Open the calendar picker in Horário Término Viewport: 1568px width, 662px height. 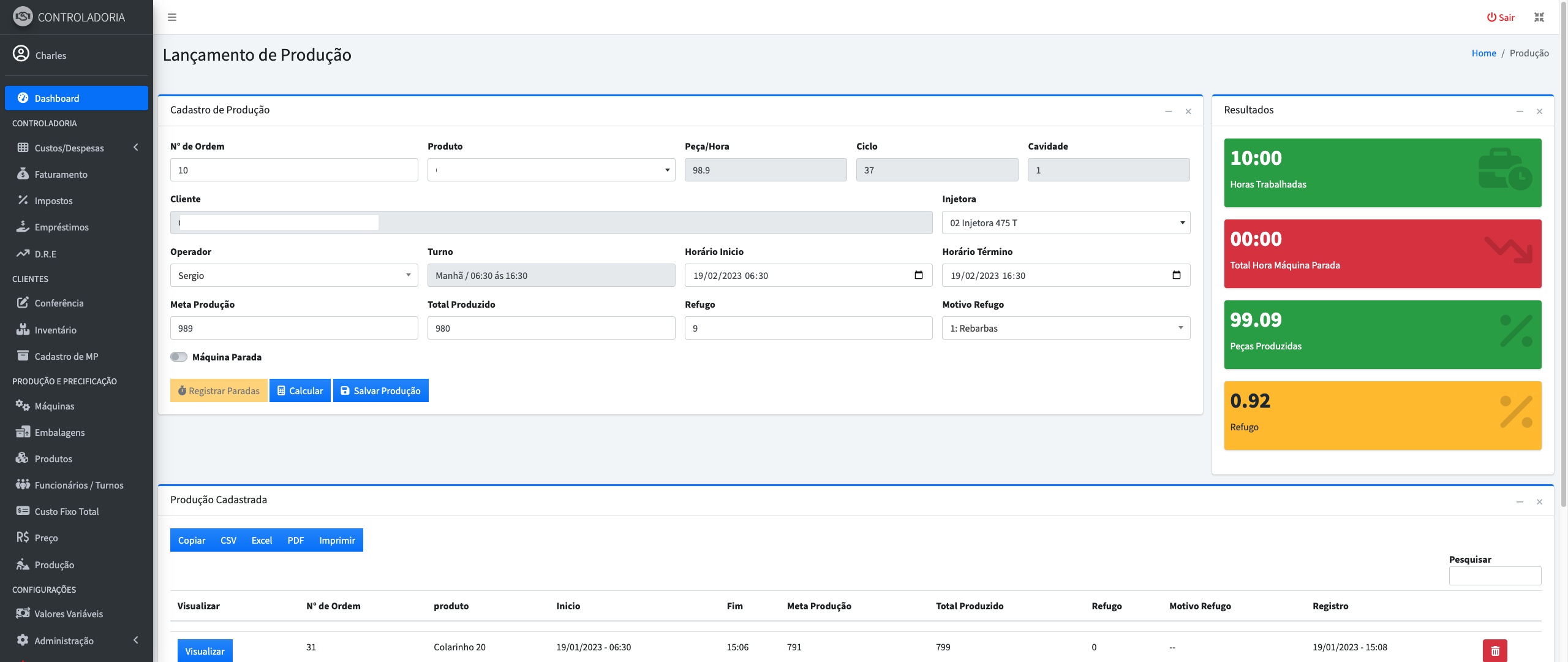[1176, 275]
